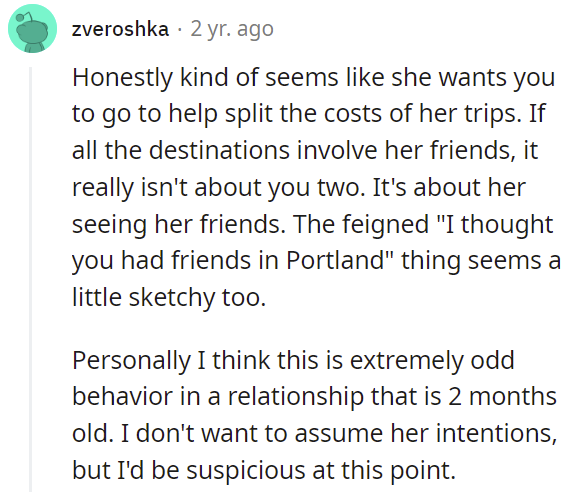Click the word 'suspicious' in the last line

246,470
